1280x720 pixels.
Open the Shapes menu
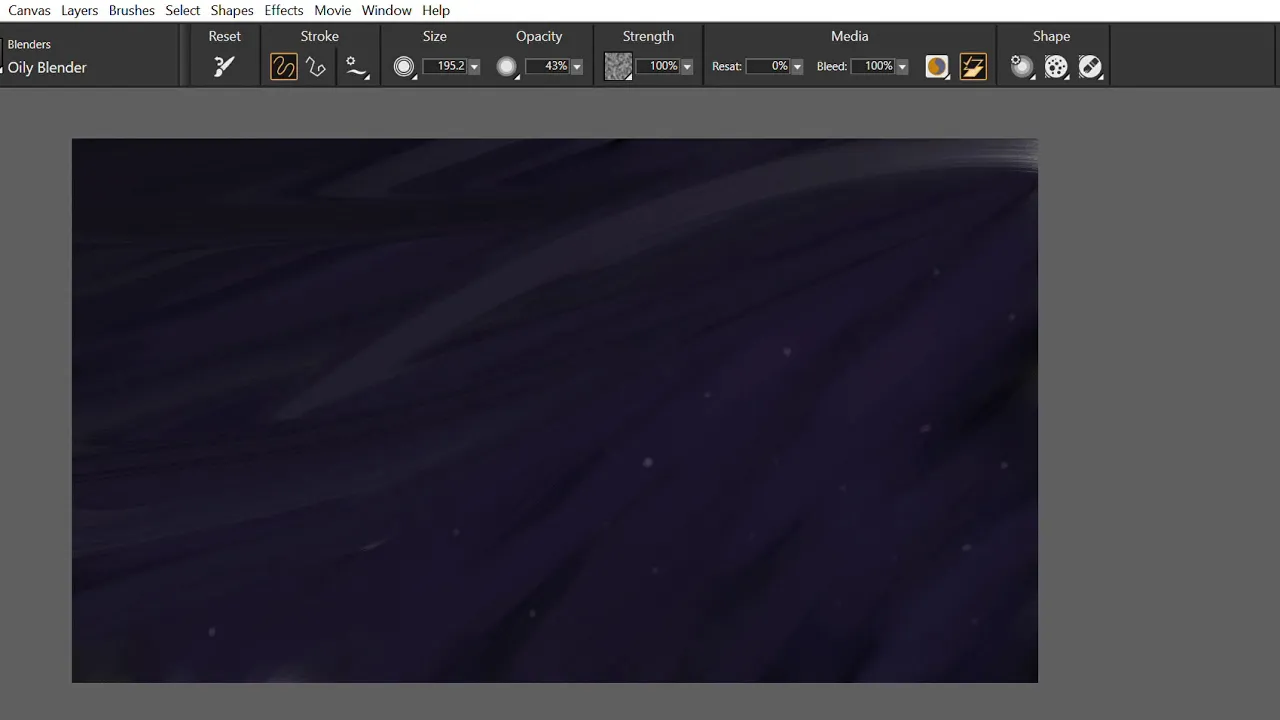[x=231, y=10]
